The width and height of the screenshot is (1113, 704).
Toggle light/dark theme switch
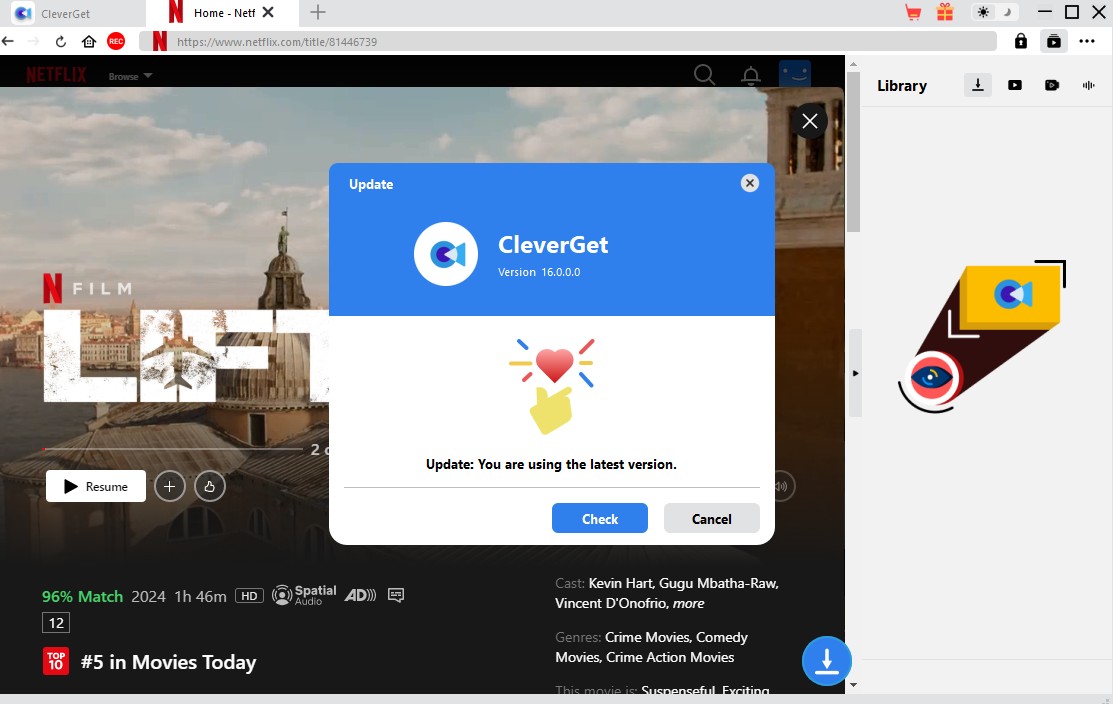(994, 12)
